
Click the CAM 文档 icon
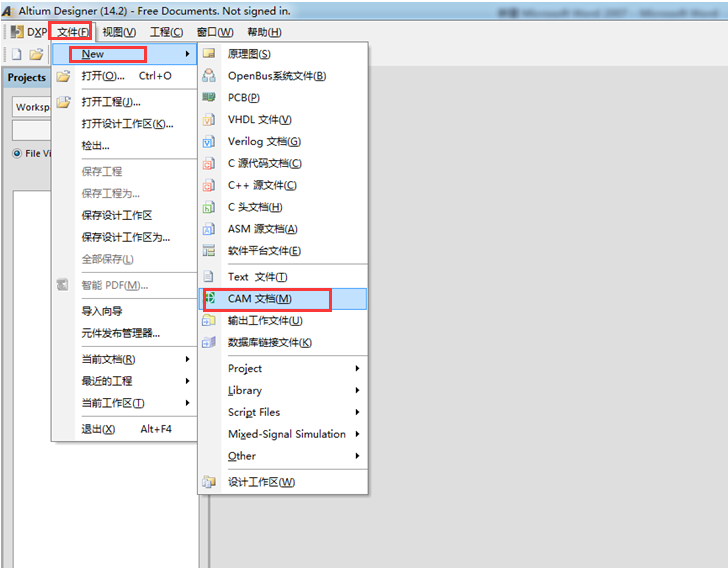point(210,298)
